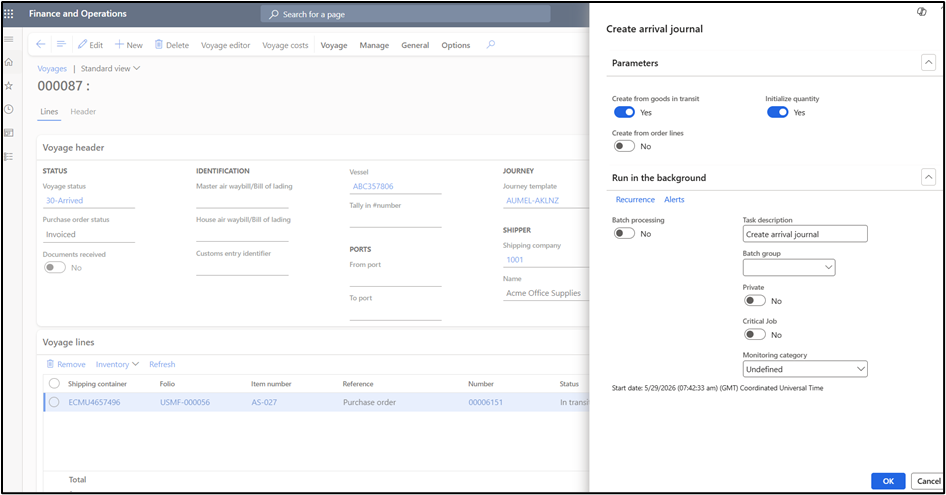The height and width of the screenshot is (495, 946).
Task: Switch to the Lines tab
Action: pos(49,112)
